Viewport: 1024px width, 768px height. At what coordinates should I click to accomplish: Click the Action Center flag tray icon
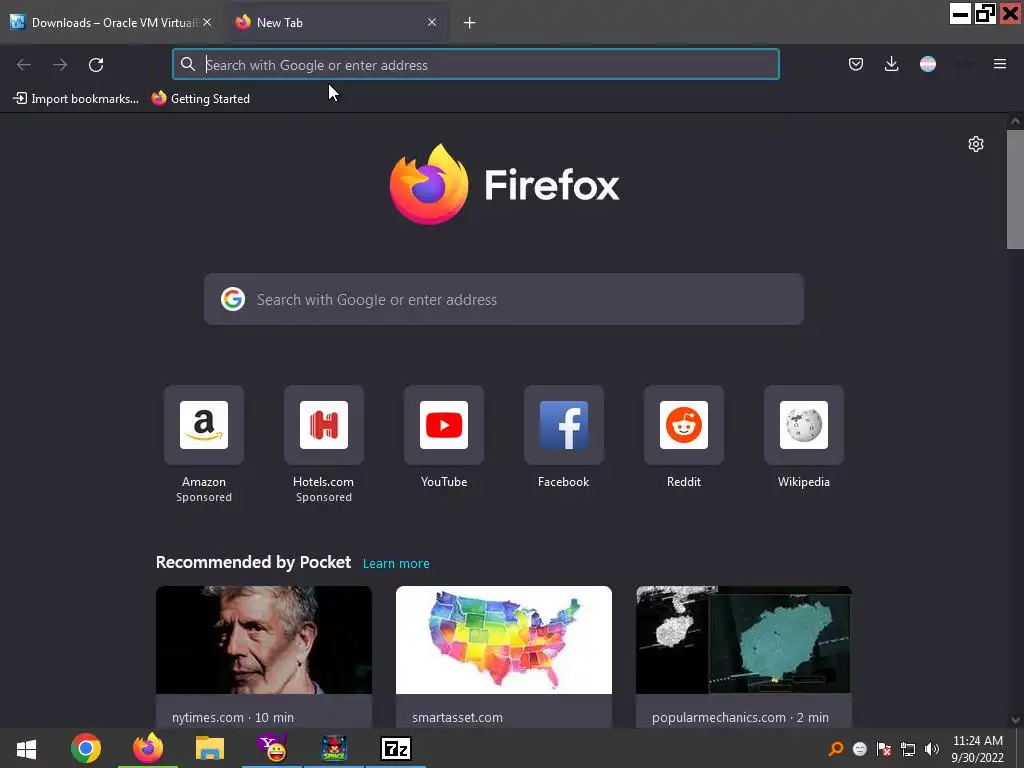coord(884,749)
